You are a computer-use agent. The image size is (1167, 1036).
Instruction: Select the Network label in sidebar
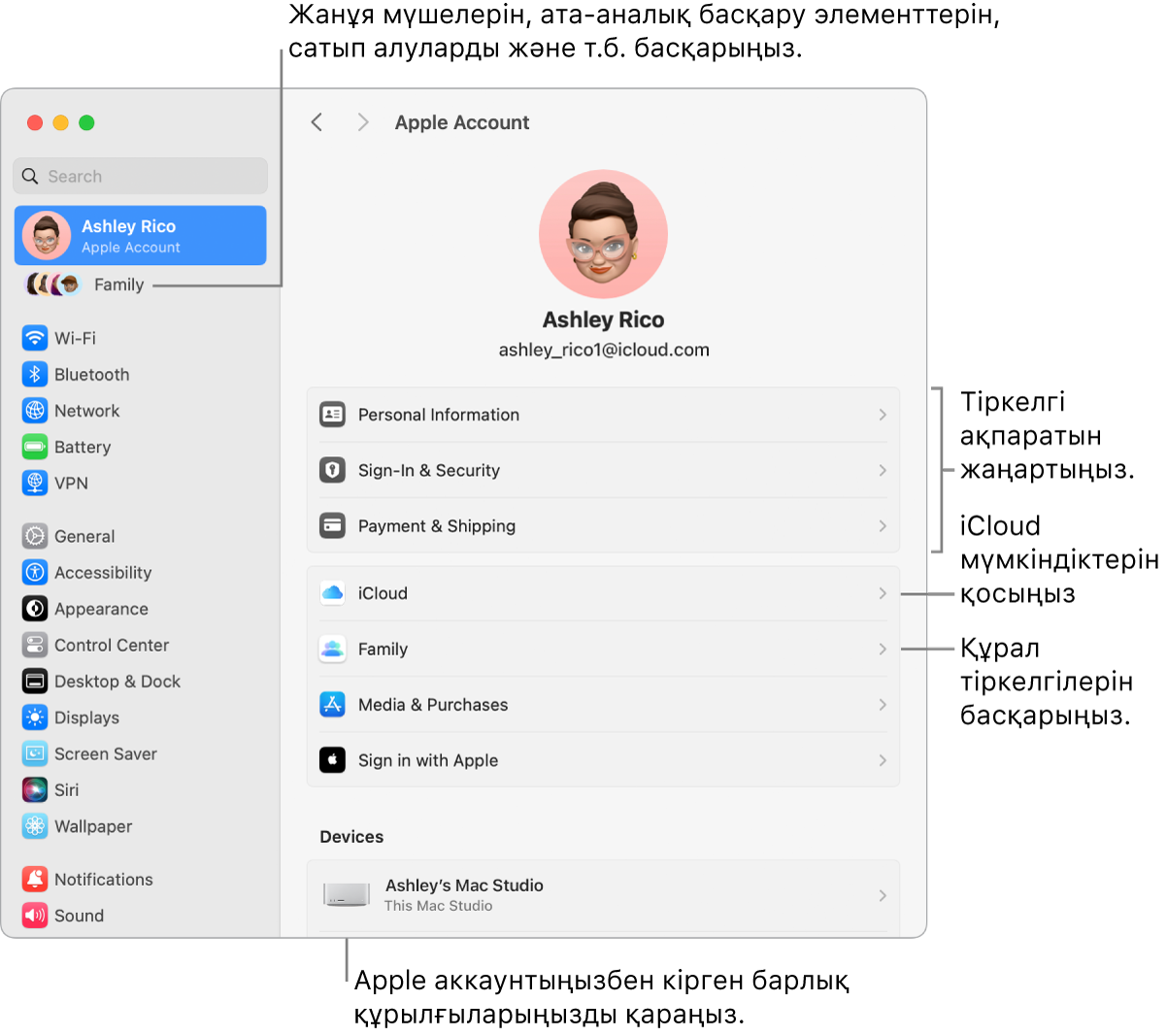(x=87, y=411)
